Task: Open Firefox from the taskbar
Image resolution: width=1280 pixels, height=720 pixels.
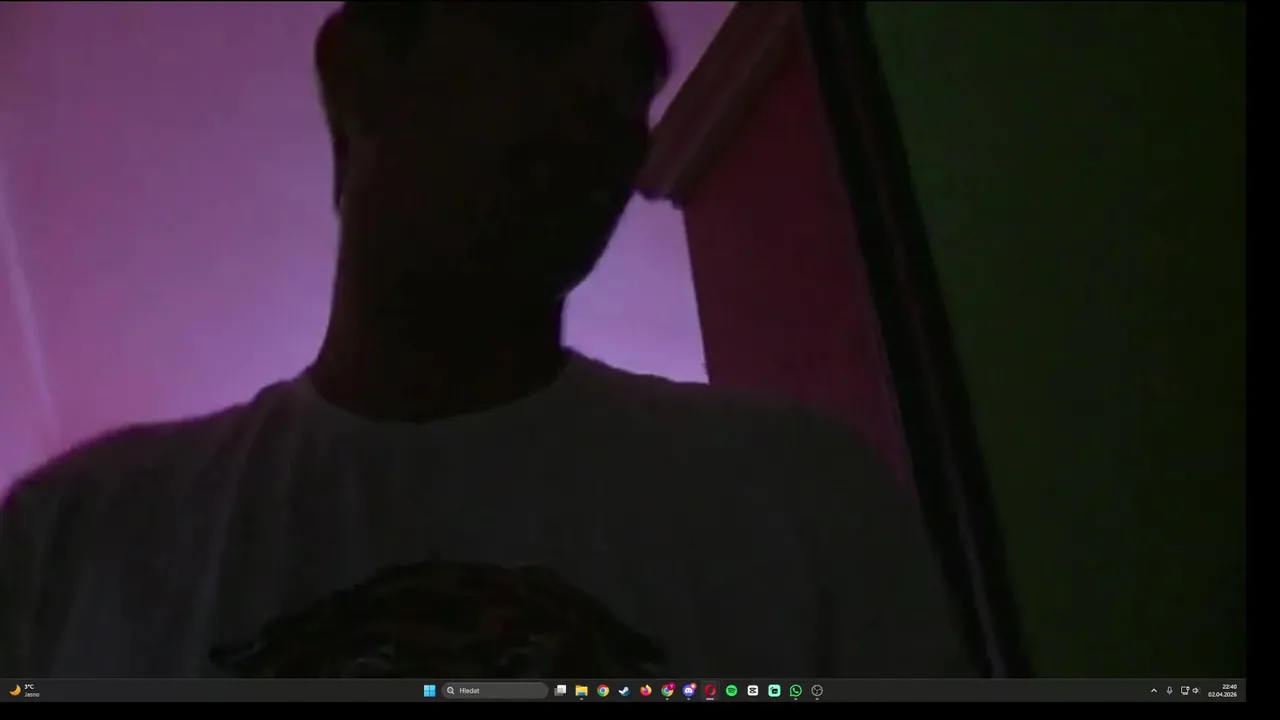Action: (646, 690)
